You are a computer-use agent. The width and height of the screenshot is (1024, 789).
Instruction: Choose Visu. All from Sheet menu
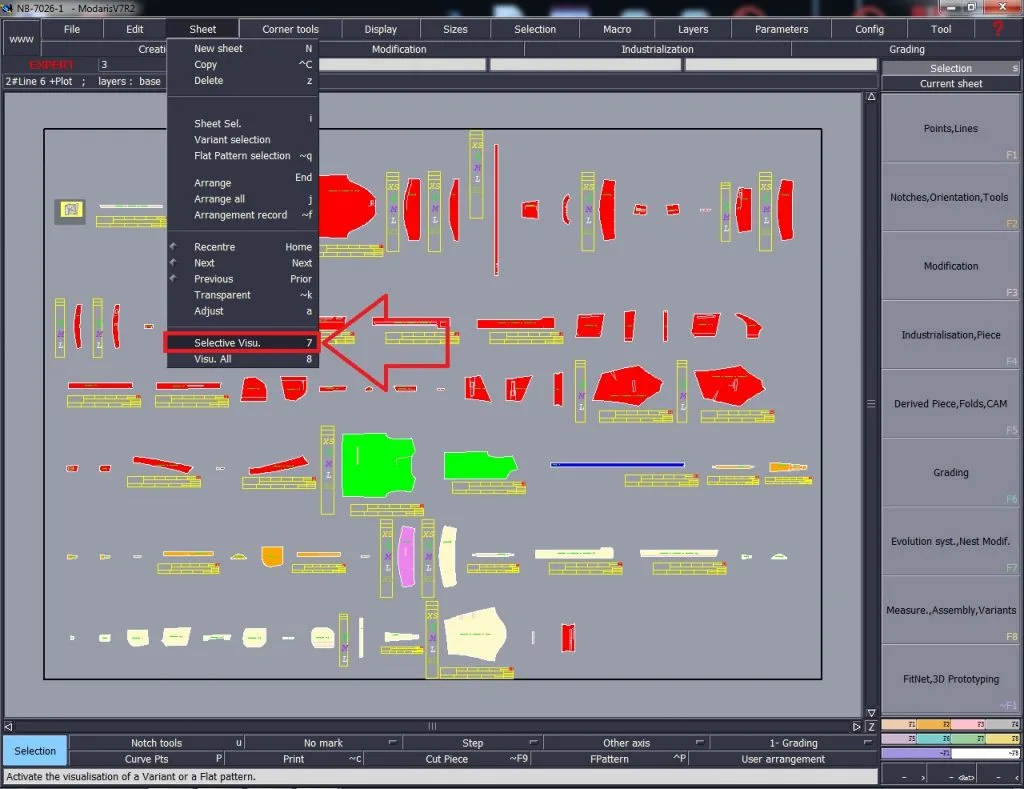(242, 359)
